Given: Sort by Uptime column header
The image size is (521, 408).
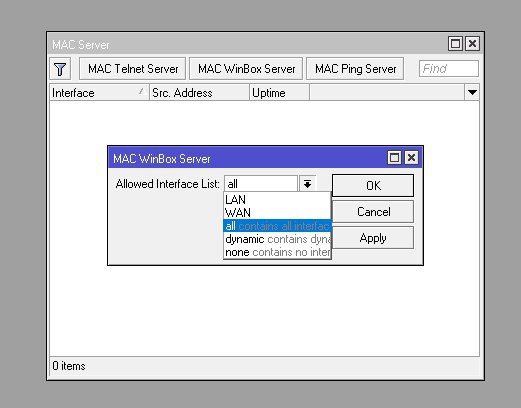Looking at the screenshot, I should click(279, 93).
